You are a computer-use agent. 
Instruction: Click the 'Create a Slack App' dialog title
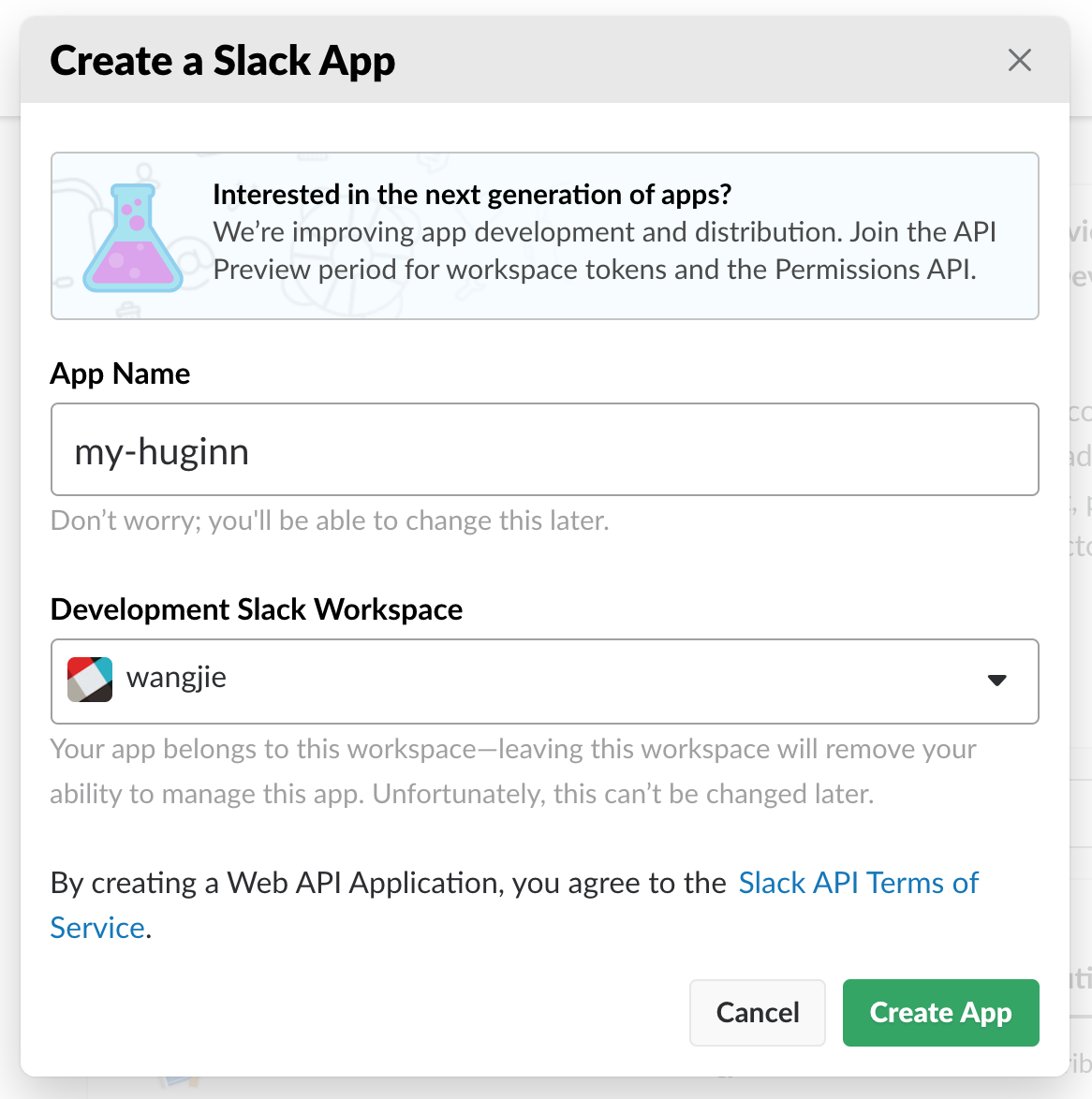223,62
